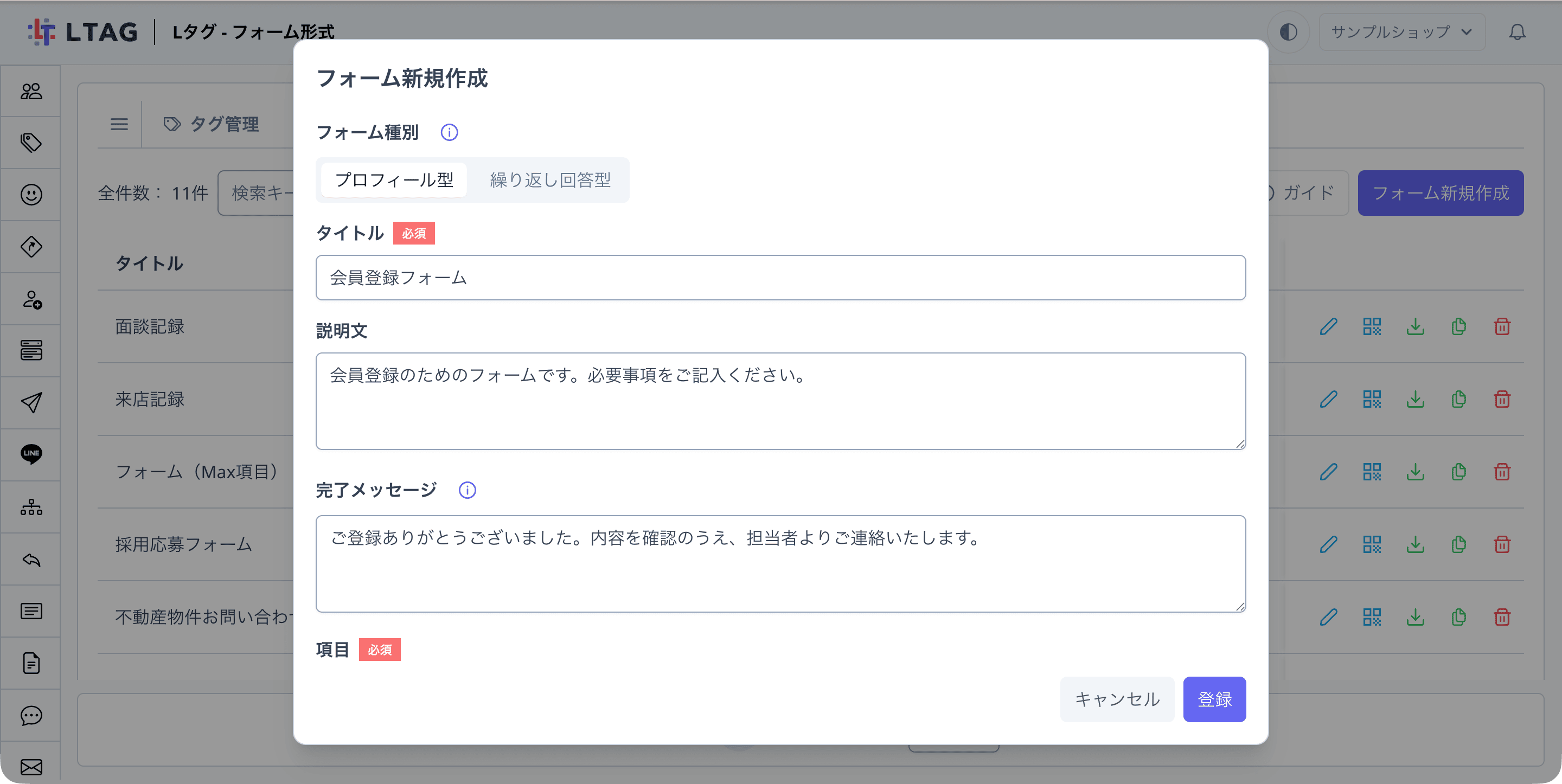Image resolution: width=1562 pixels, height=784 pixels.
Task: Click the 採用応募フォーム row title
Action: (184, 544)
